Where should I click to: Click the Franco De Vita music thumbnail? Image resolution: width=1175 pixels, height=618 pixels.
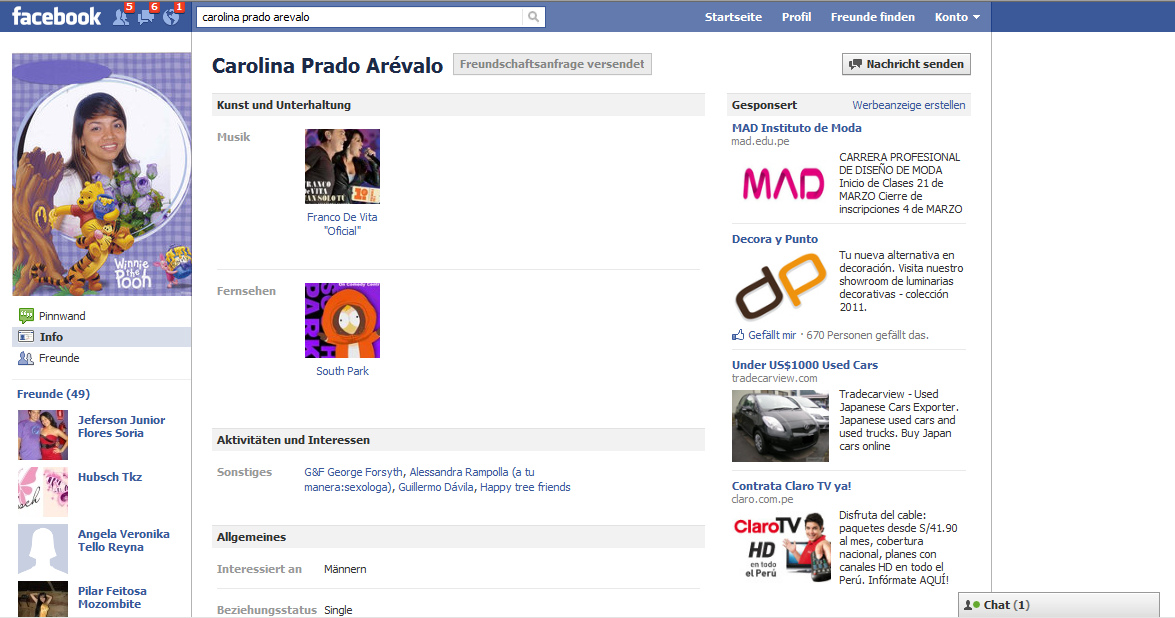[342, 166]
